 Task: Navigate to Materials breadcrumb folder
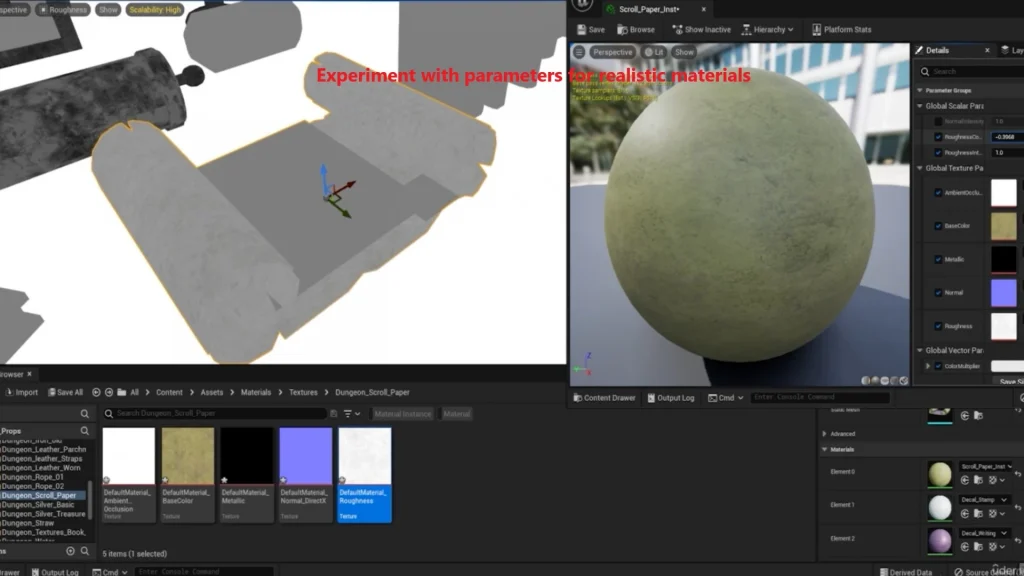pos(256,392)
